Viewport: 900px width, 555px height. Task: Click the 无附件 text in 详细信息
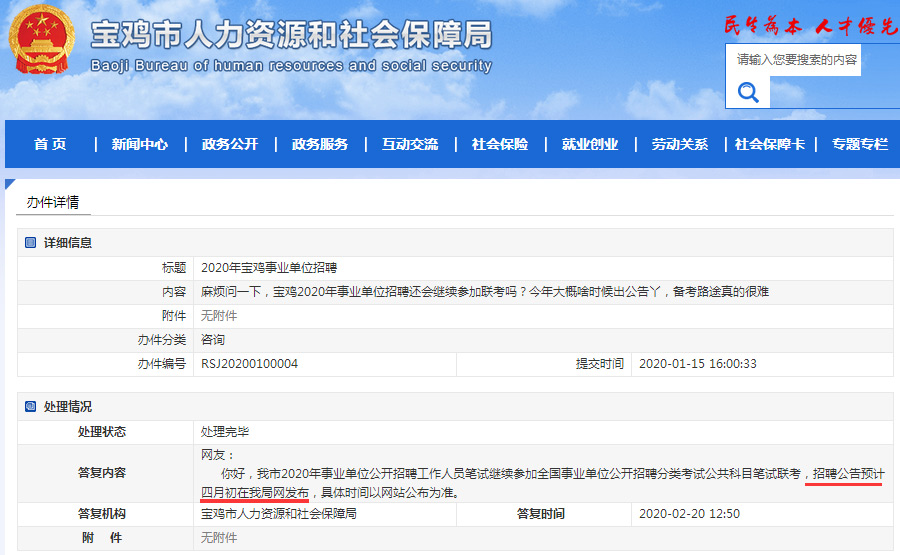coord(219,316)
